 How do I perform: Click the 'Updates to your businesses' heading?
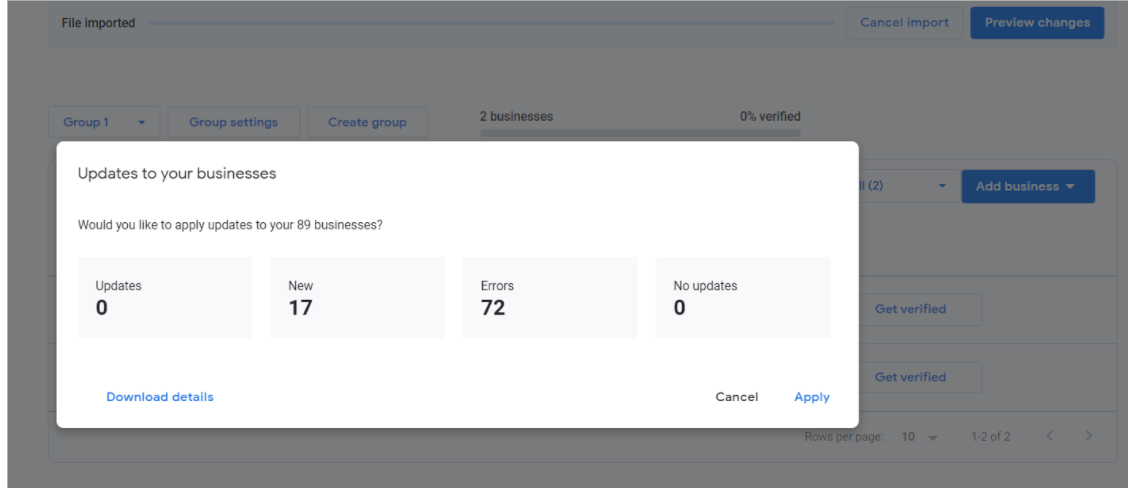[x=177, y=173]
